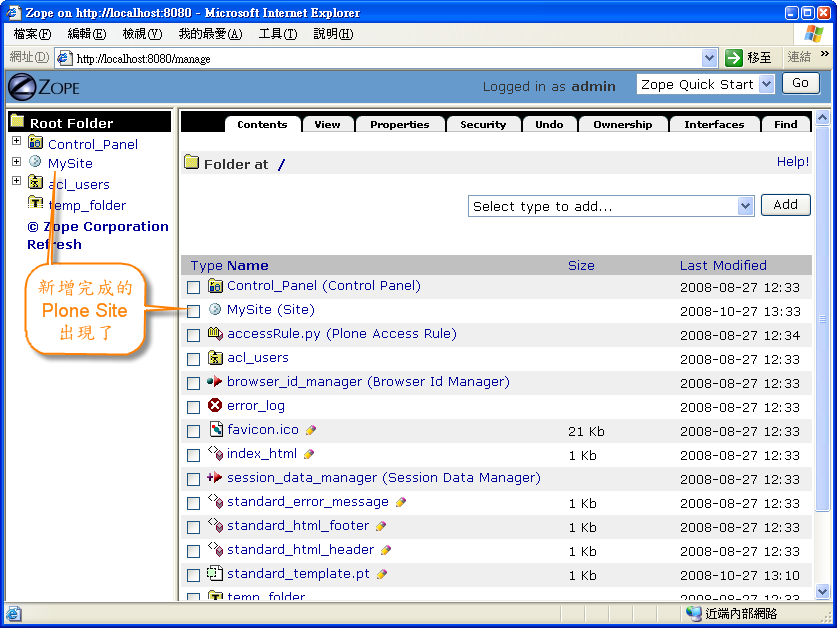Click the standard_html_header row icon
Viewport: 837px width, 628px height.
(215, 550)
